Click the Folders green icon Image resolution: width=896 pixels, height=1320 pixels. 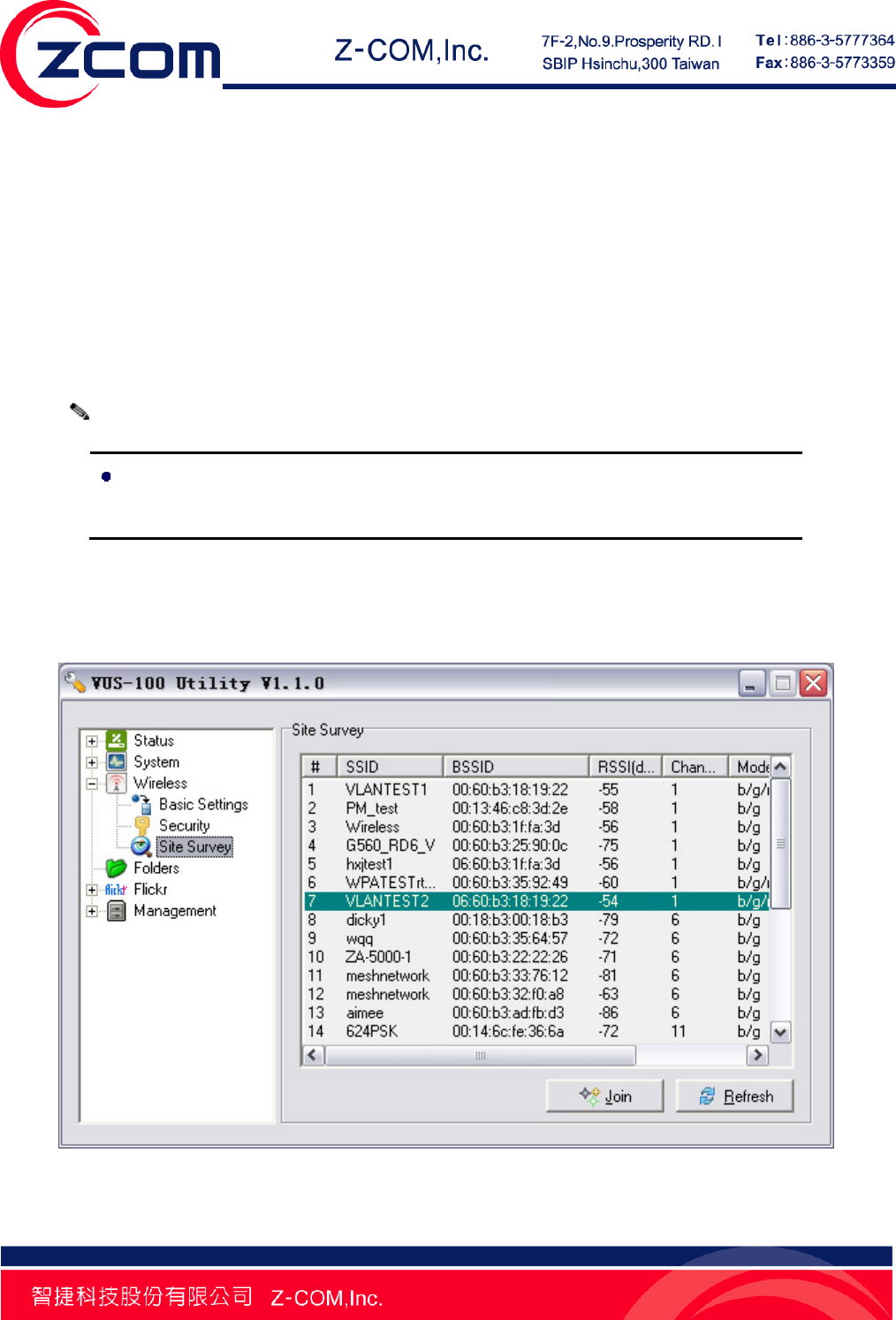(117, 868)
